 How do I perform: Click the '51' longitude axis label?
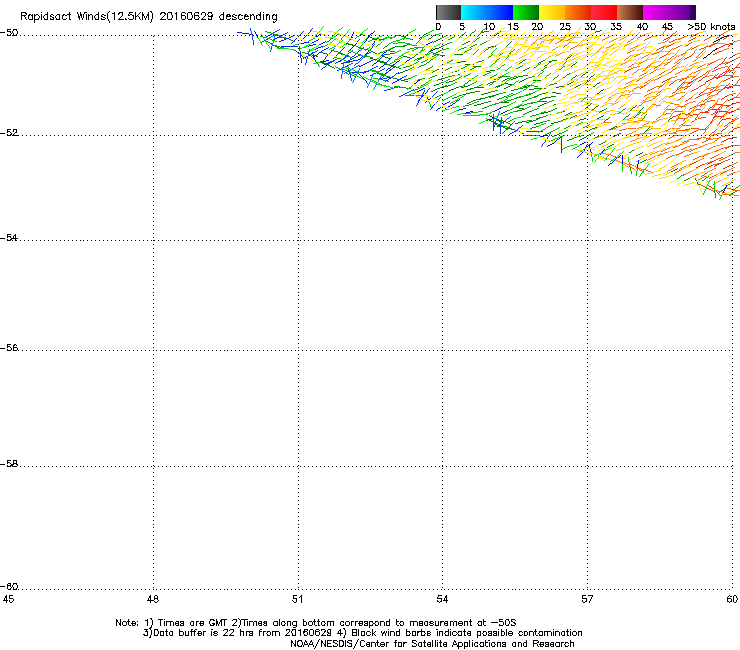297,599
